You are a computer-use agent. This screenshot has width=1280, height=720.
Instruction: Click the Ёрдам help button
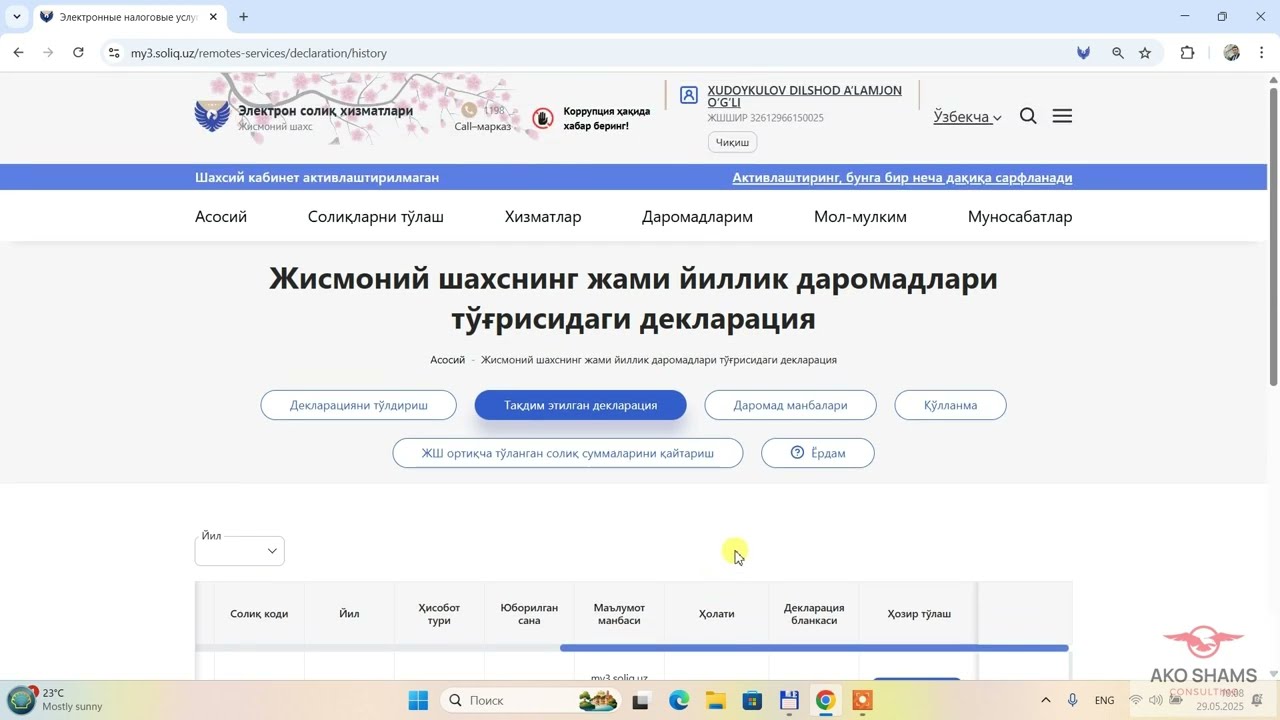coord(818,453)
